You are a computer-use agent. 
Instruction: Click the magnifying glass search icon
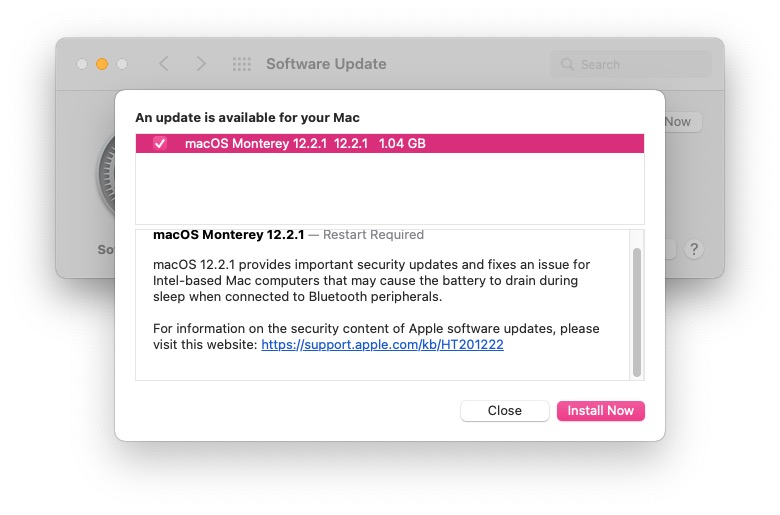tap(568, 64)
